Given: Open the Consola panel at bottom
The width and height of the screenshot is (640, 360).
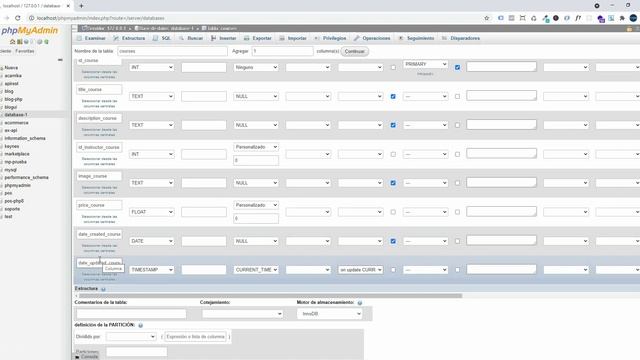Looking at the screenshot, I should tap(87, 357).
